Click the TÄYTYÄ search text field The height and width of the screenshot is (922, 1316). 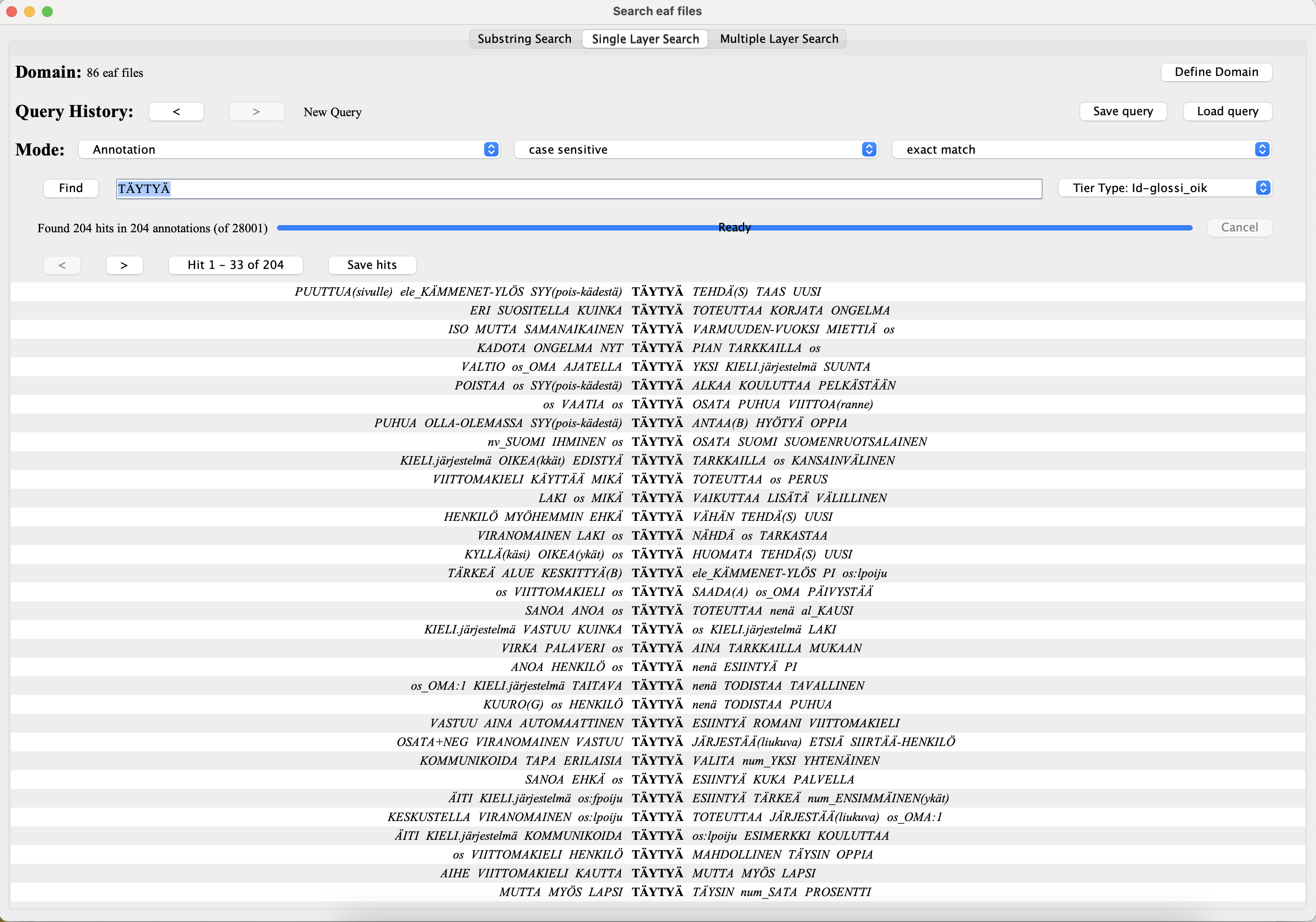coord(578,189)
